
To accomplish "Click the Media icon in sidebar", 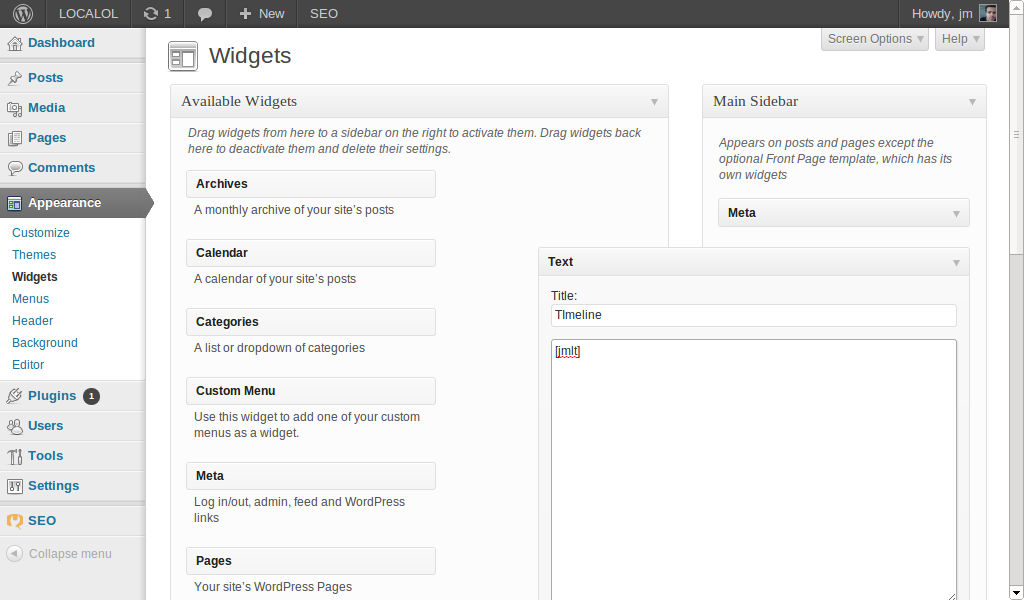I will [x=14, y=108].
